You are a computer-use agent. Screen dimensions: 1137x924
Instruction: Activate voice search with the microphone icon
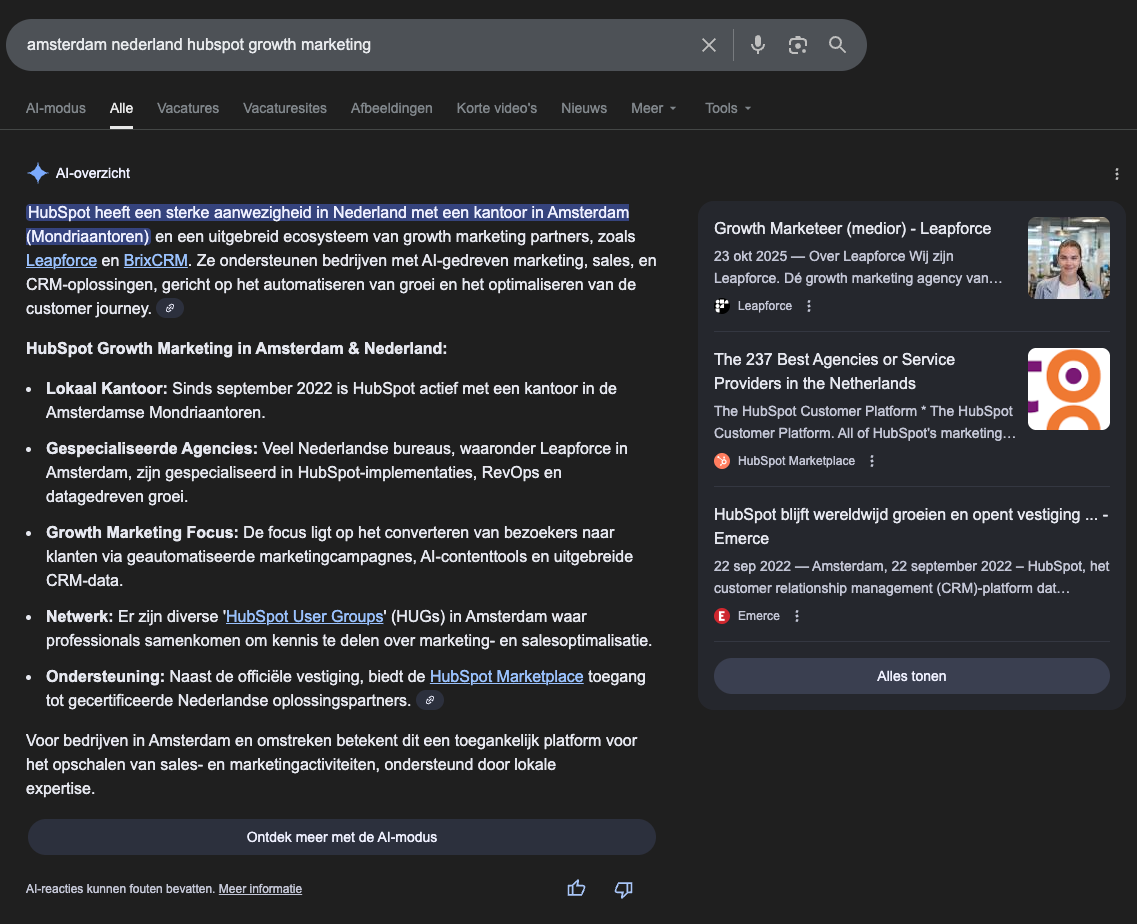pyautogui.click(x=757, y=44)
